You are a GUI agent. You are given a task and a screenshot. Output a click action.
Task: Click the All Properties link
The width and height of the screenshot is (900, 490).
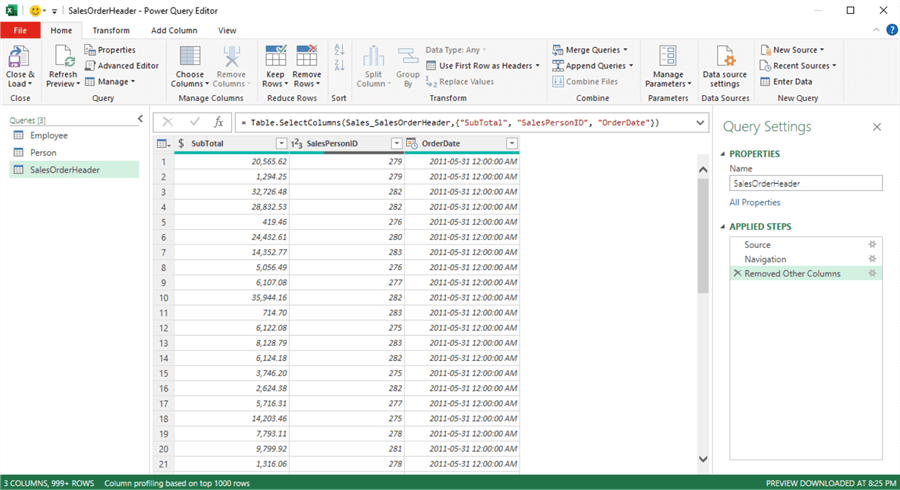(755, 202)
